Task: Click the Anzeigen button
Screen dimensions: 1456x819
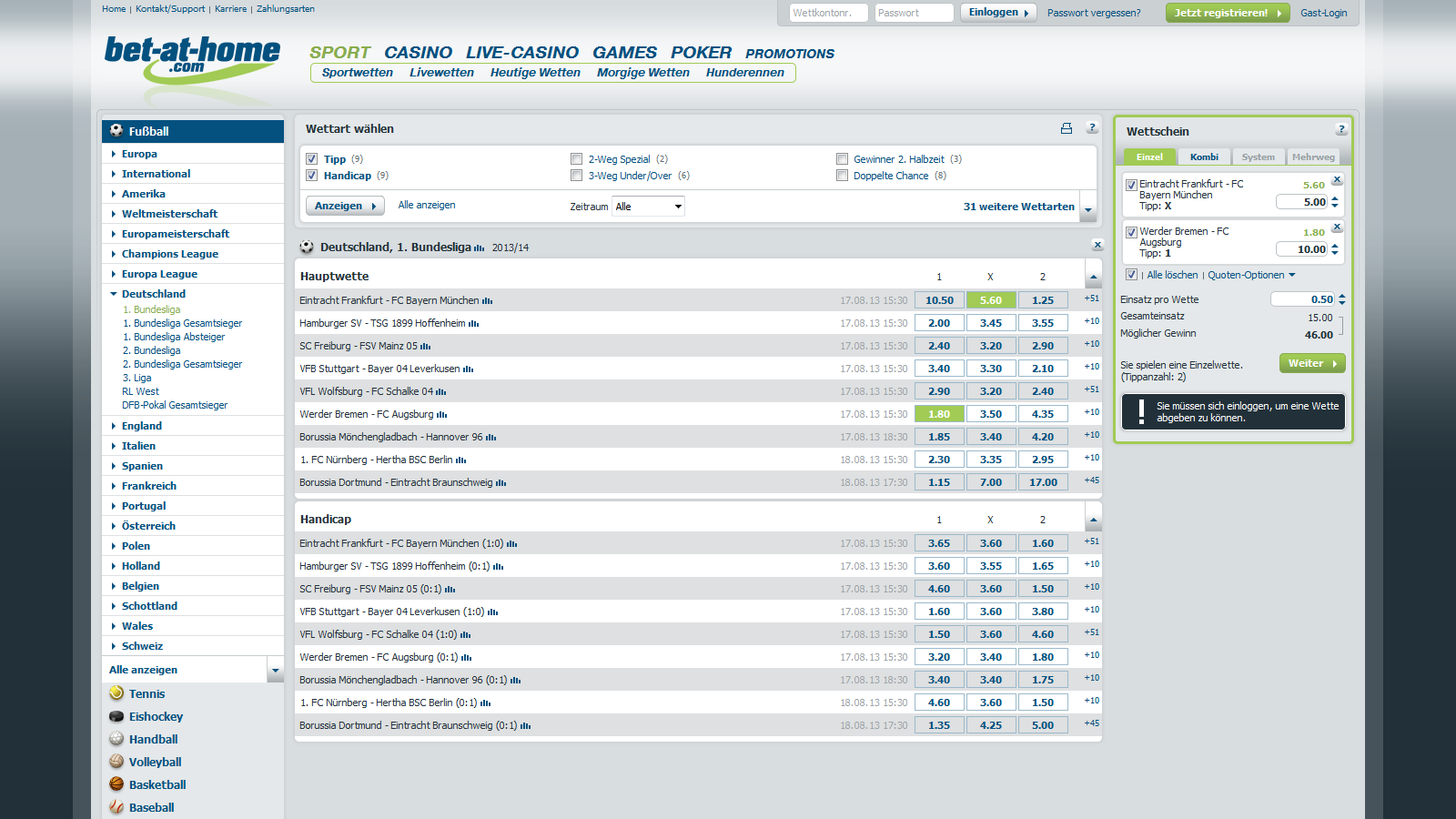Action: click(345, 206)
